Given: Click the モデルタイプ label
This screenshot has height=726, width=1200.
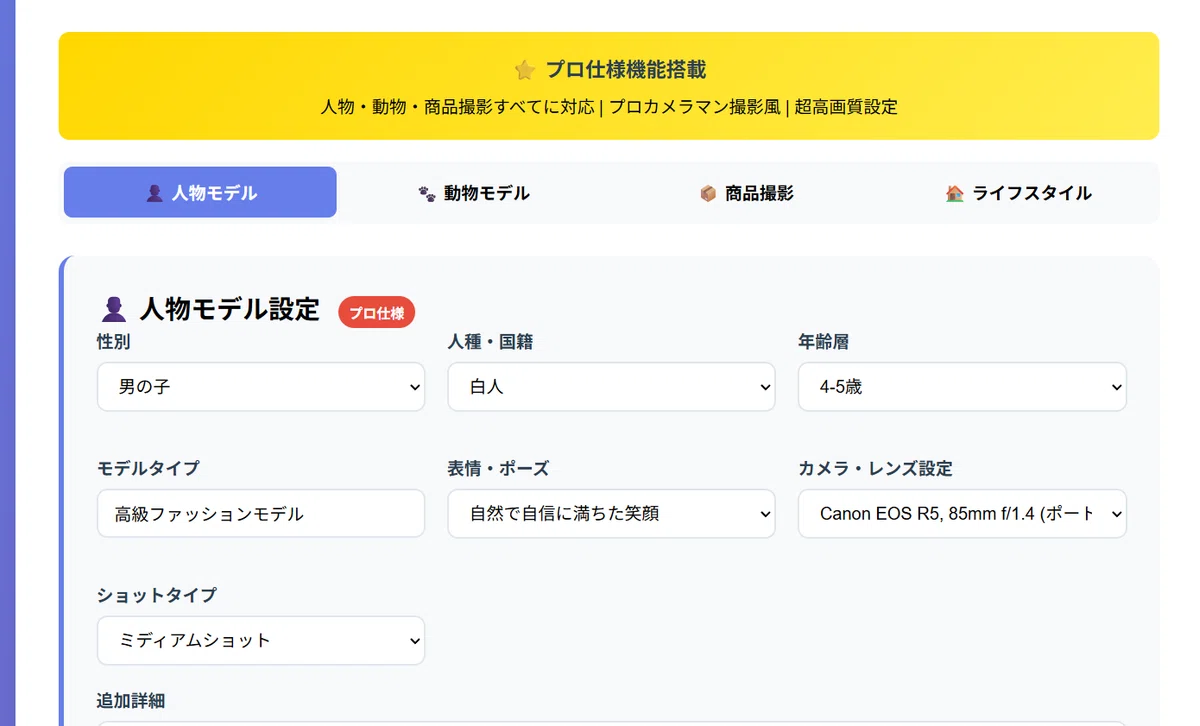Looking at the screenshot, I should pyautogui.click(x=148, y=468).
